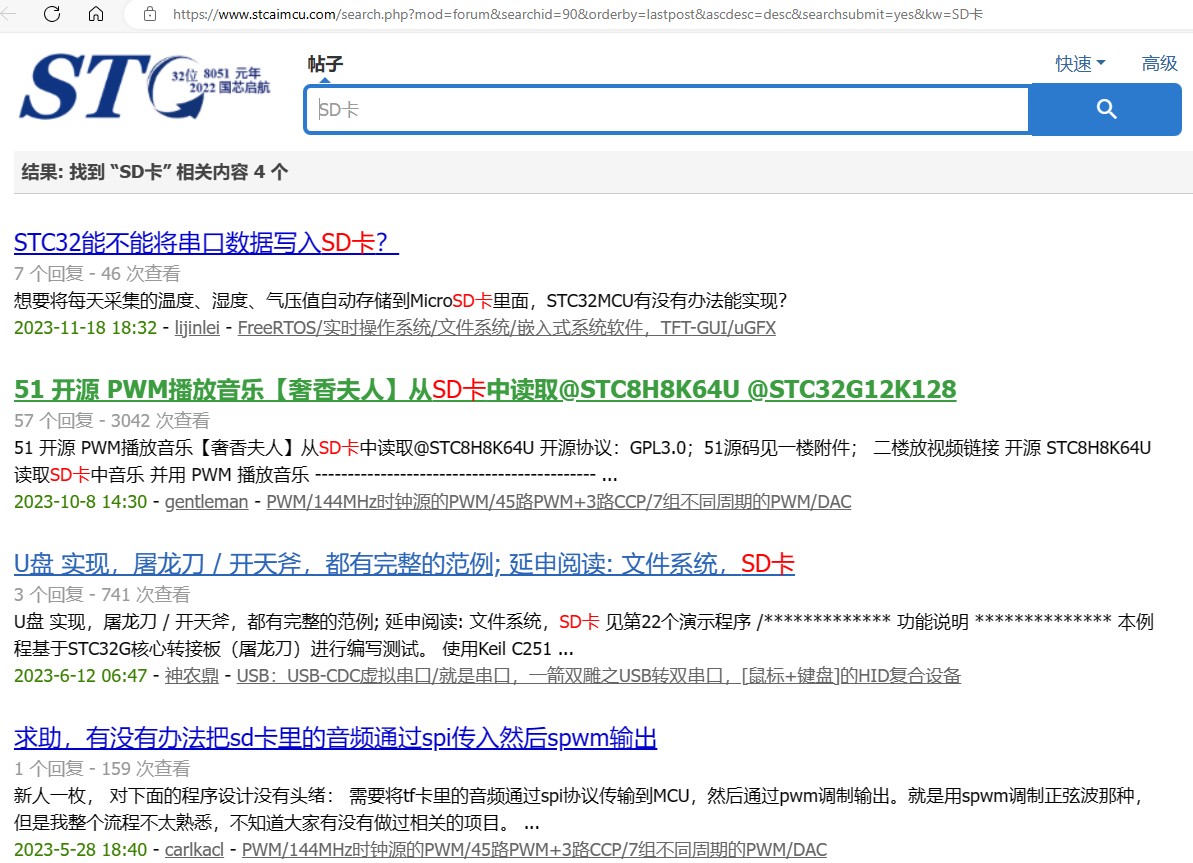Click date 2023-6-12 06:47
Viewport: 1193px width, 863px height.
[x=80, y=676]
